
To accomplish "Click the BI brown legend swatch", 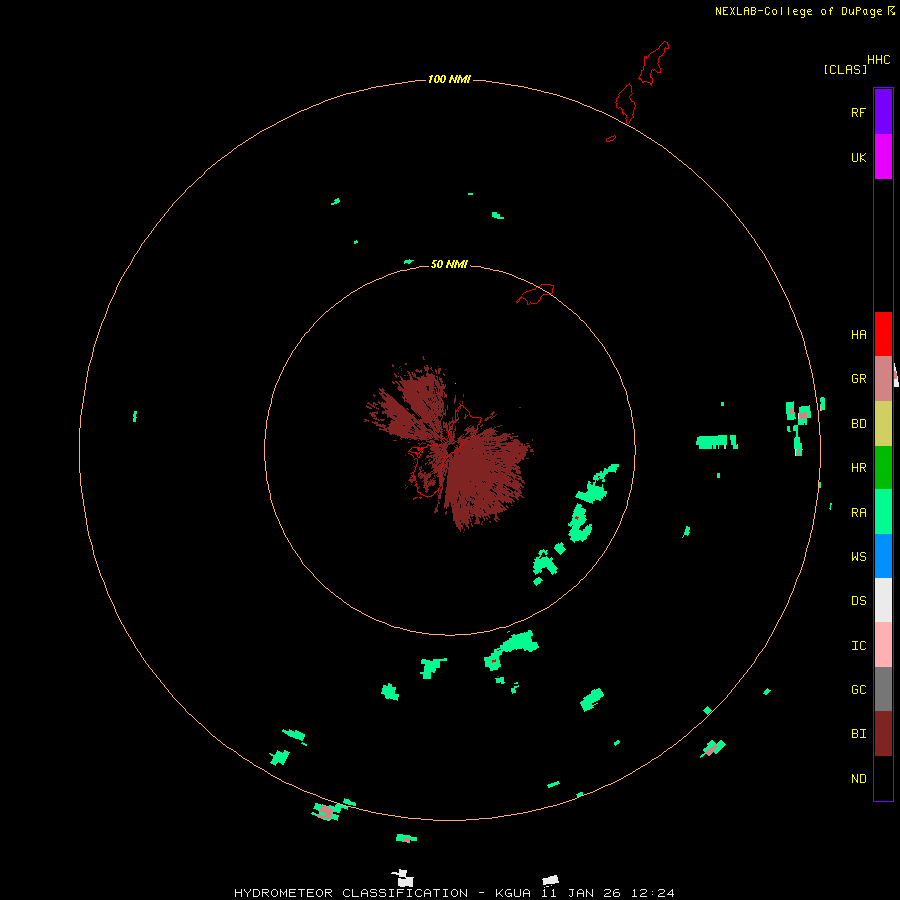I will click(x=883, y=734).
